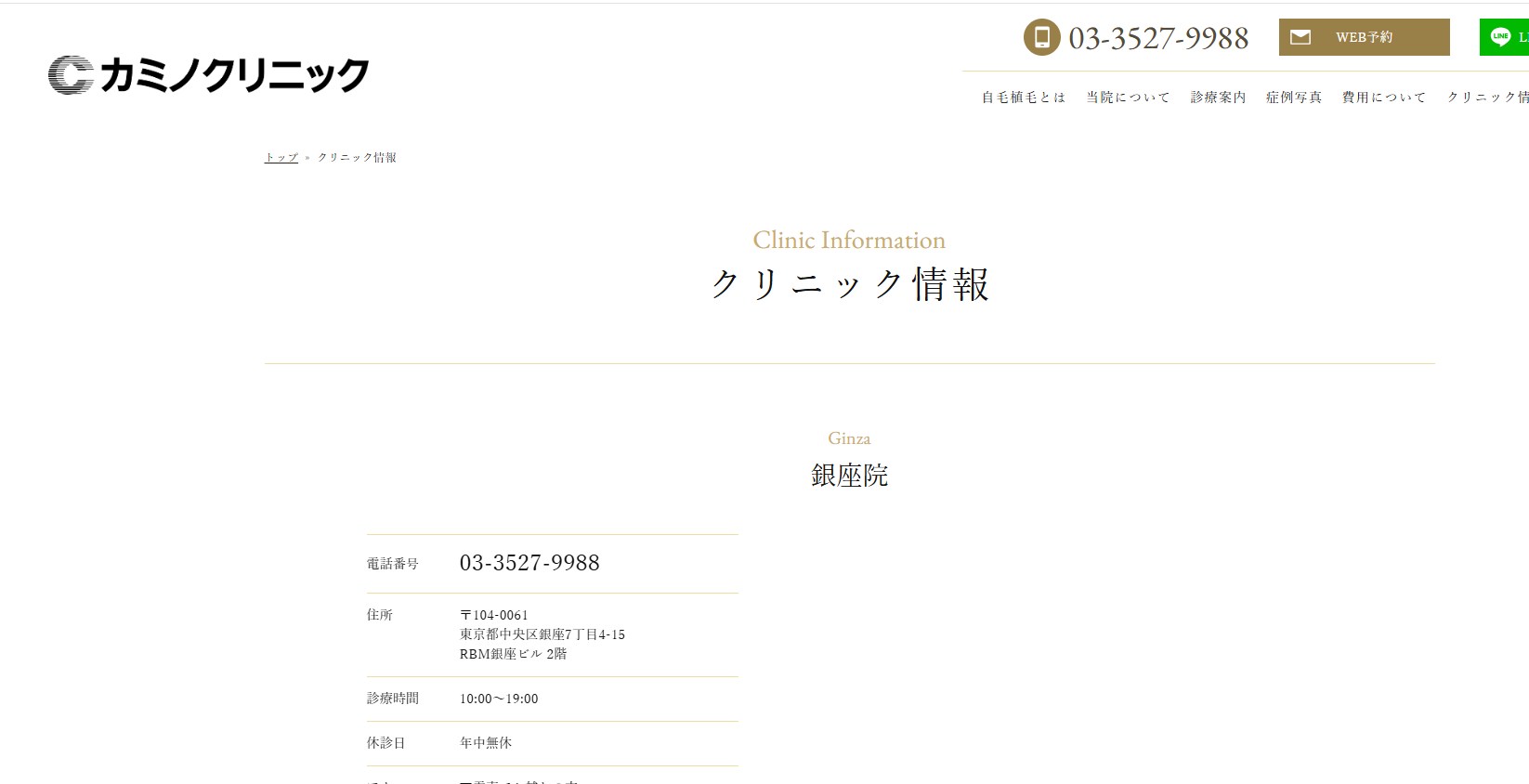Click クリニック情報 in the breadcrumb trail
This screenshot has width=1529, height=784.
[357, 158]
